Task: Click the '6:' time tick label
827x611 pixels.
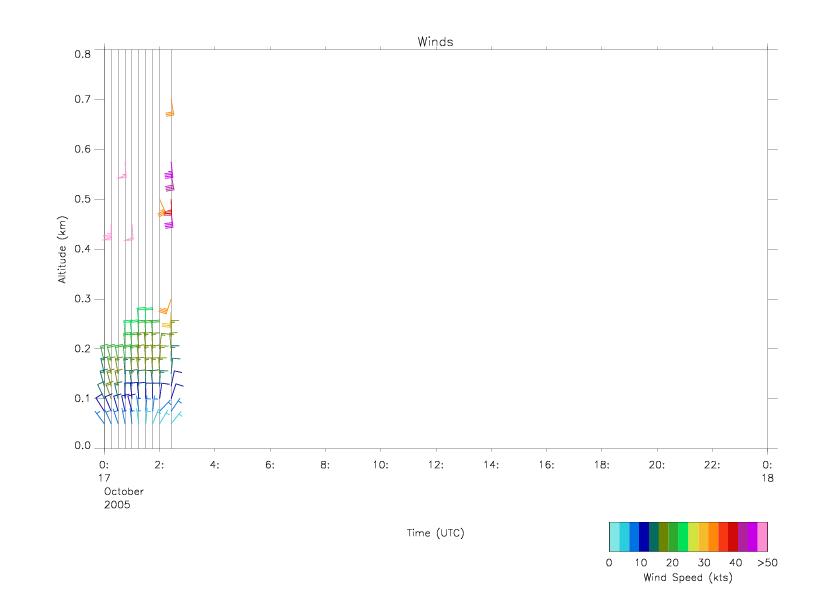Action: [x=270, y=465]
